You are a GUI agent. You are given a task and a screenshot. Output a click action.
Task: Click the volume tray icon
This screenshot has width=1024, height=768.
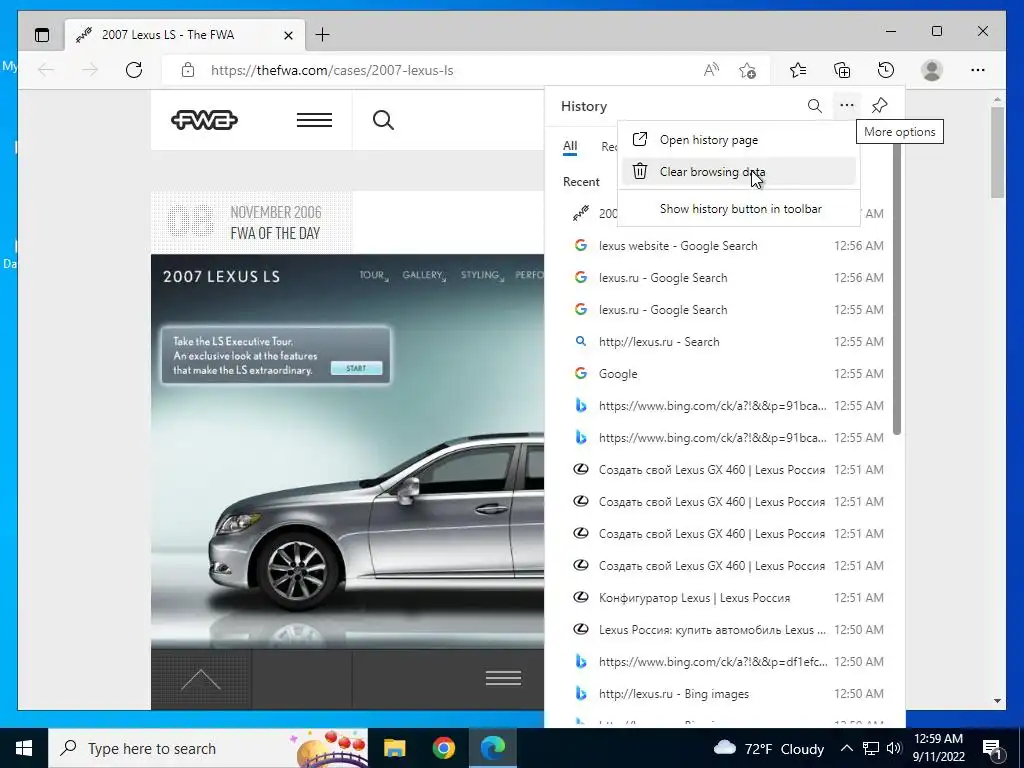pyautogui.click(x=894, y=748)
